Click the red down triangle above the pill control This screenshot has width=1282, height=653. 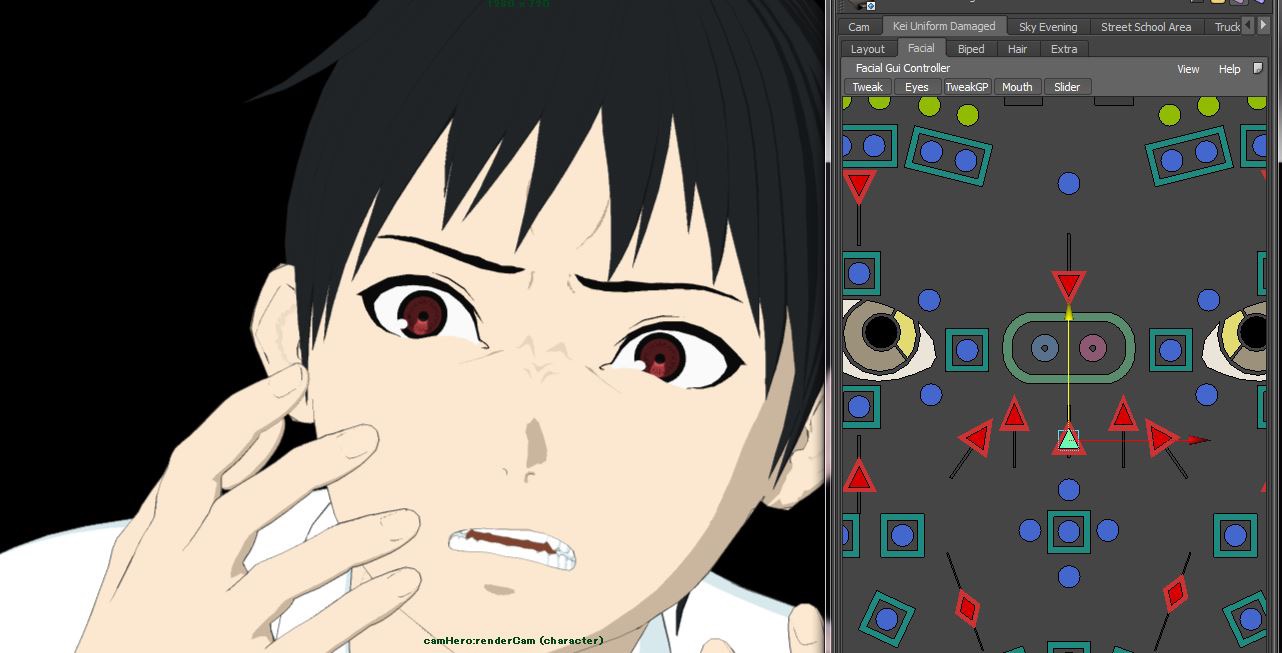1069,287
